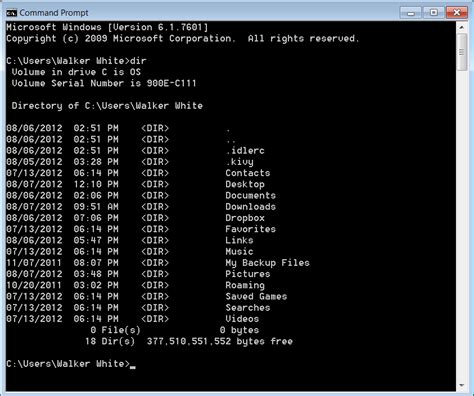Click the 11/07/2011 date of My Backup Files
The height and width of the screenshot is (396, 474).
[34, 263]
